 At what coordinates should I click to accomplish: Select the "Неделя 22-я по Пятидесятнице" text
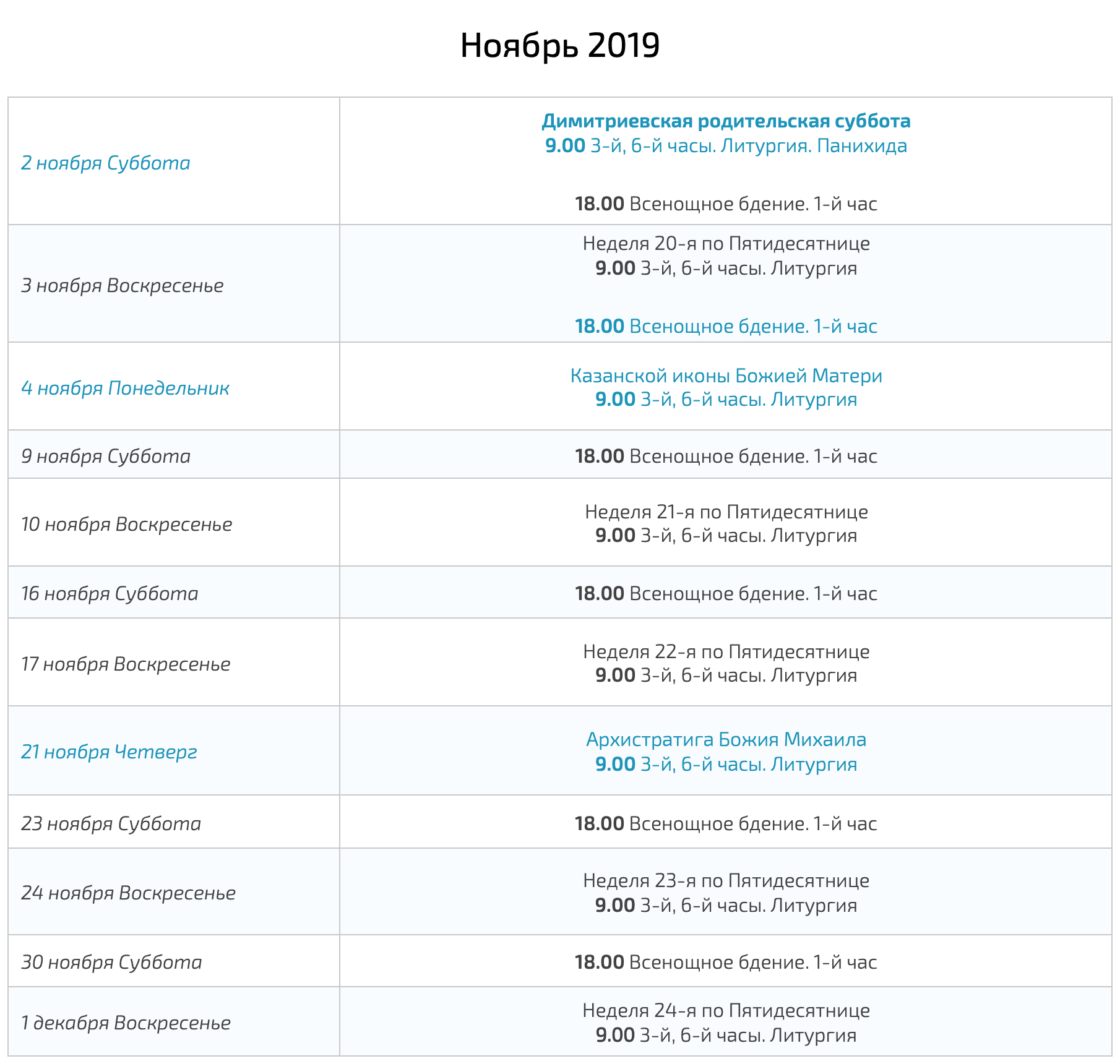726,651
